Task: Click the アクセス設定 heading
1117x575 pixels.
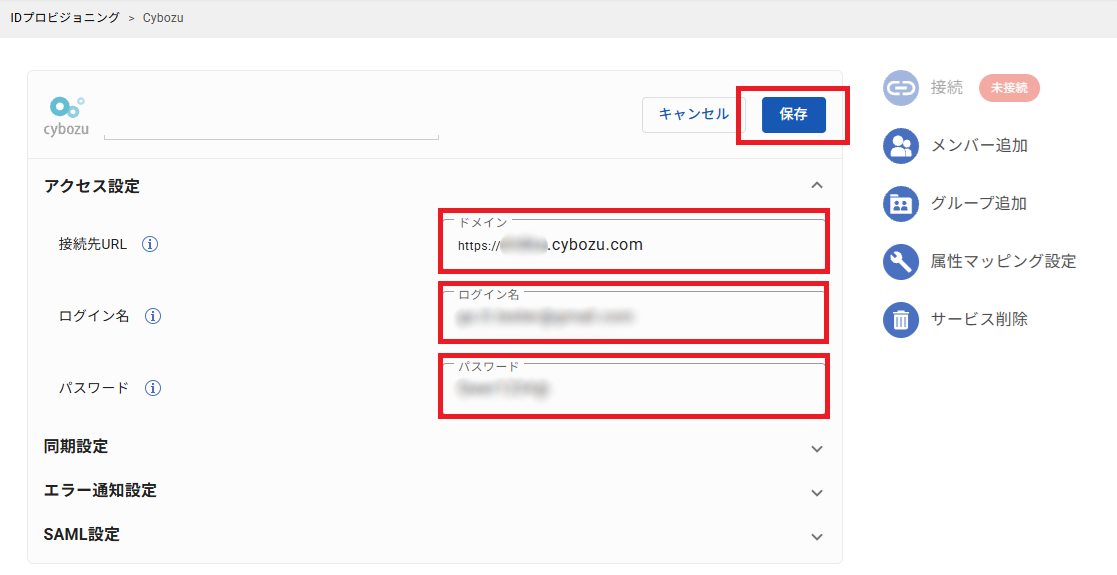Action: pyautogui.click(x=92, y=186)
